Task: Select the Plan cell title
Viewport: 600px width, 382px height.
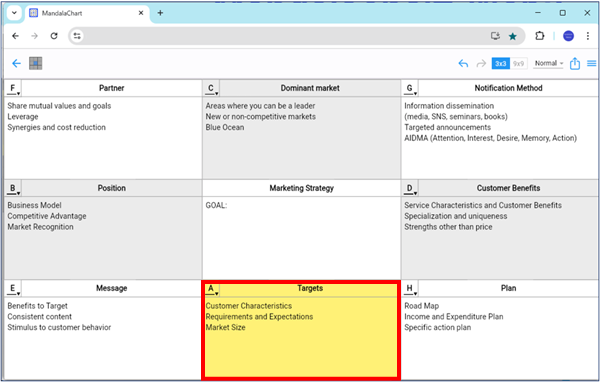Action: point(508,288)
